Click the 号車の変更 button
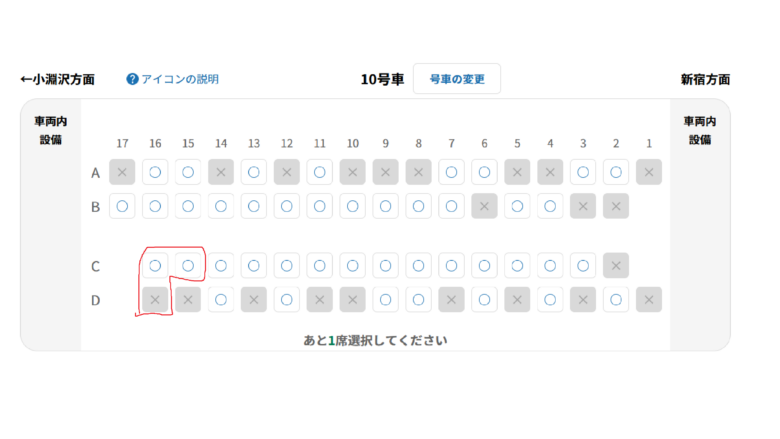 (456, 79)
